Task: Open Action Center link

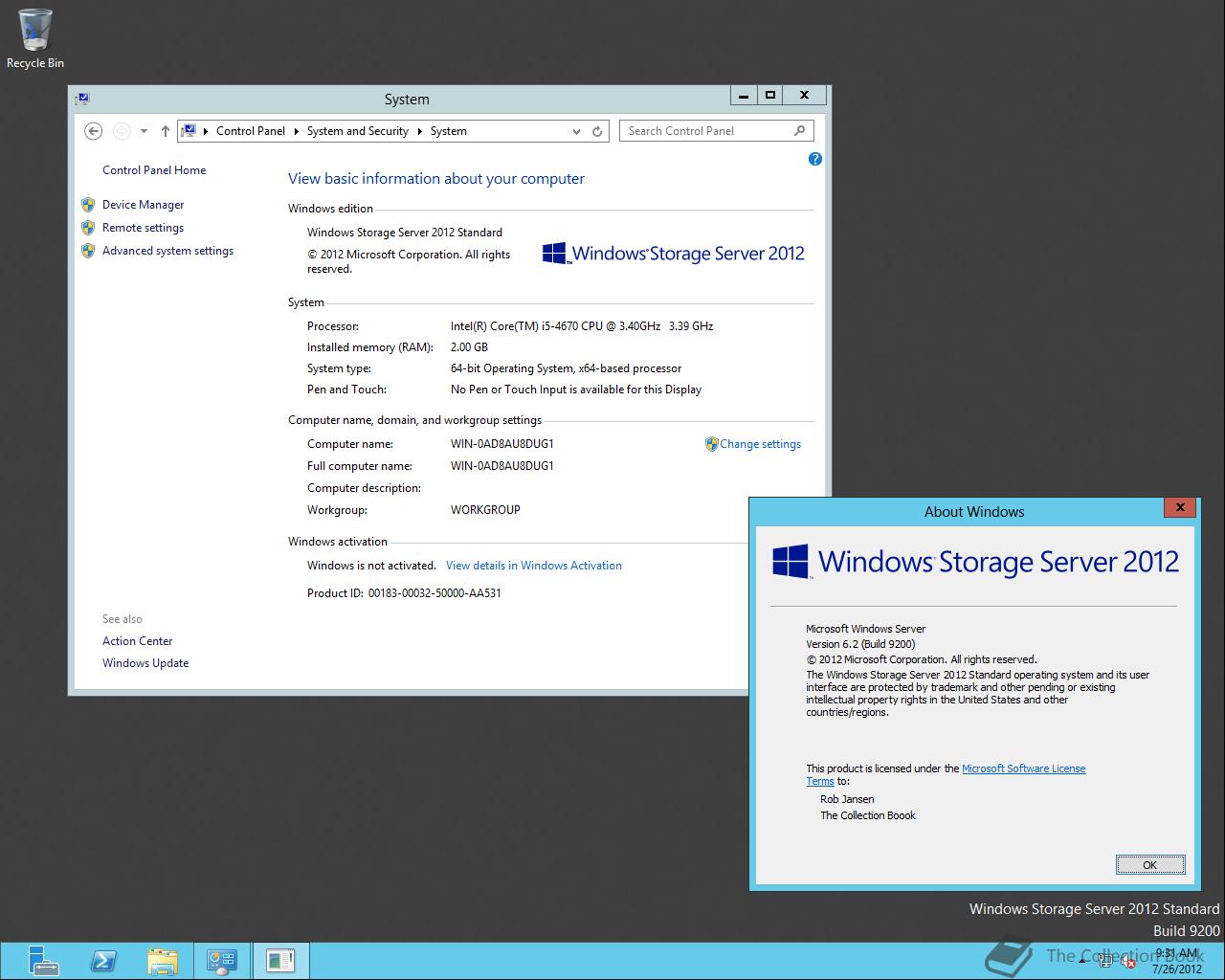Action: 138,641
